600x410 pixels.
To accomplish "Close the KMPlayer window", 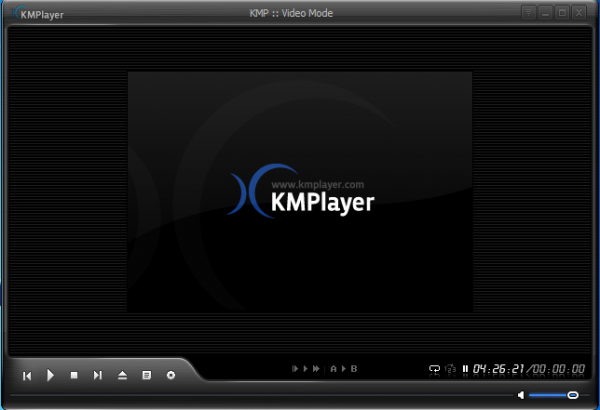I will click(x=579, y=13).
